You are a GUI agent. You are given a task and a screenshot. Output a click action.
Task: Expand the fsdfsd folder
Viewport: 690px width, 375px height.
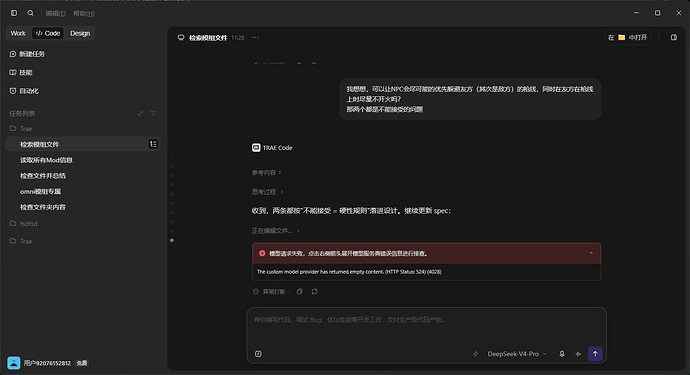(x=24, y=224)
